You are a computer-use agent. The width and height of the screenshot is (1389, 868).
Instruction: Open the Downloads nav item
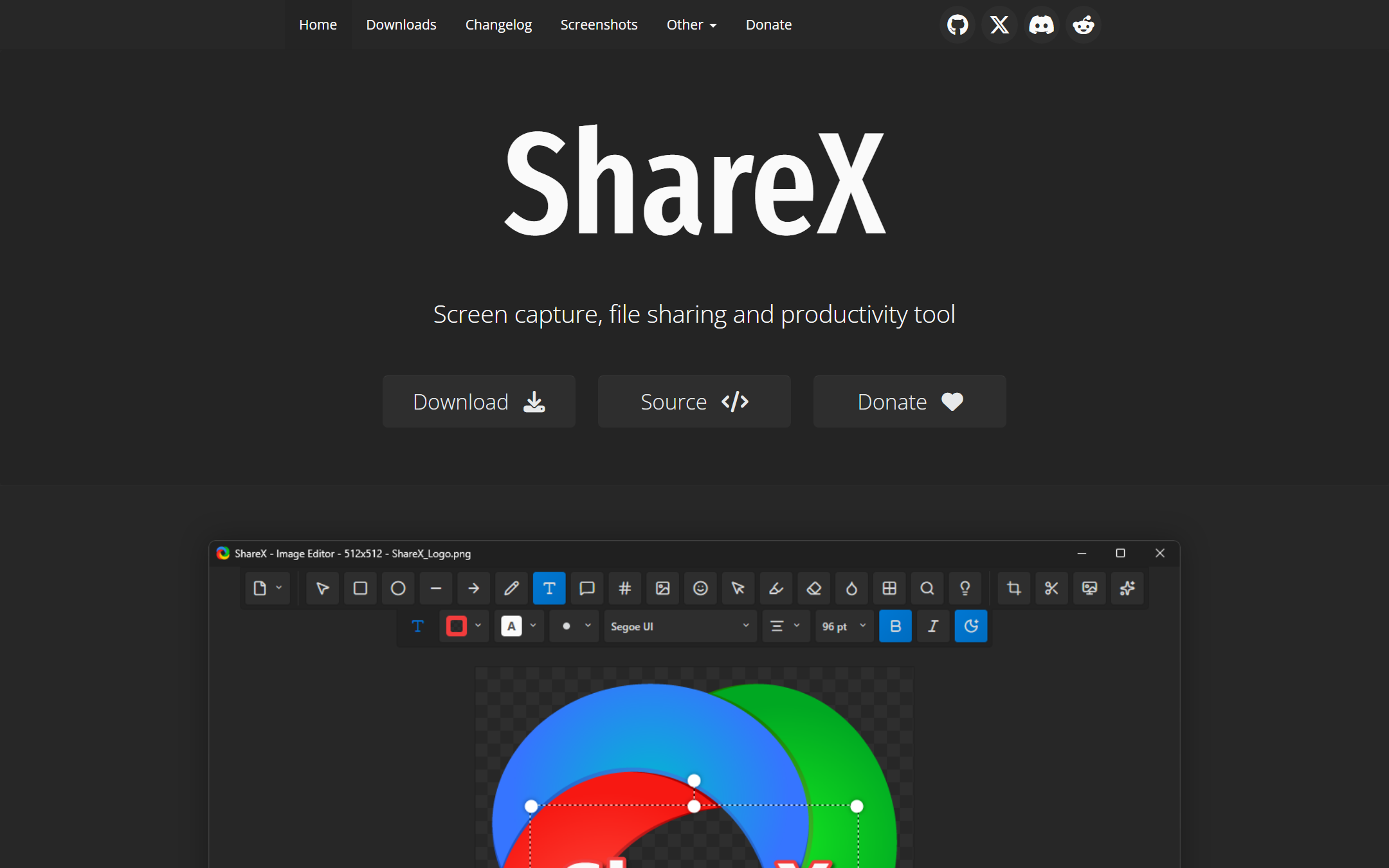[x=401, y=25]
